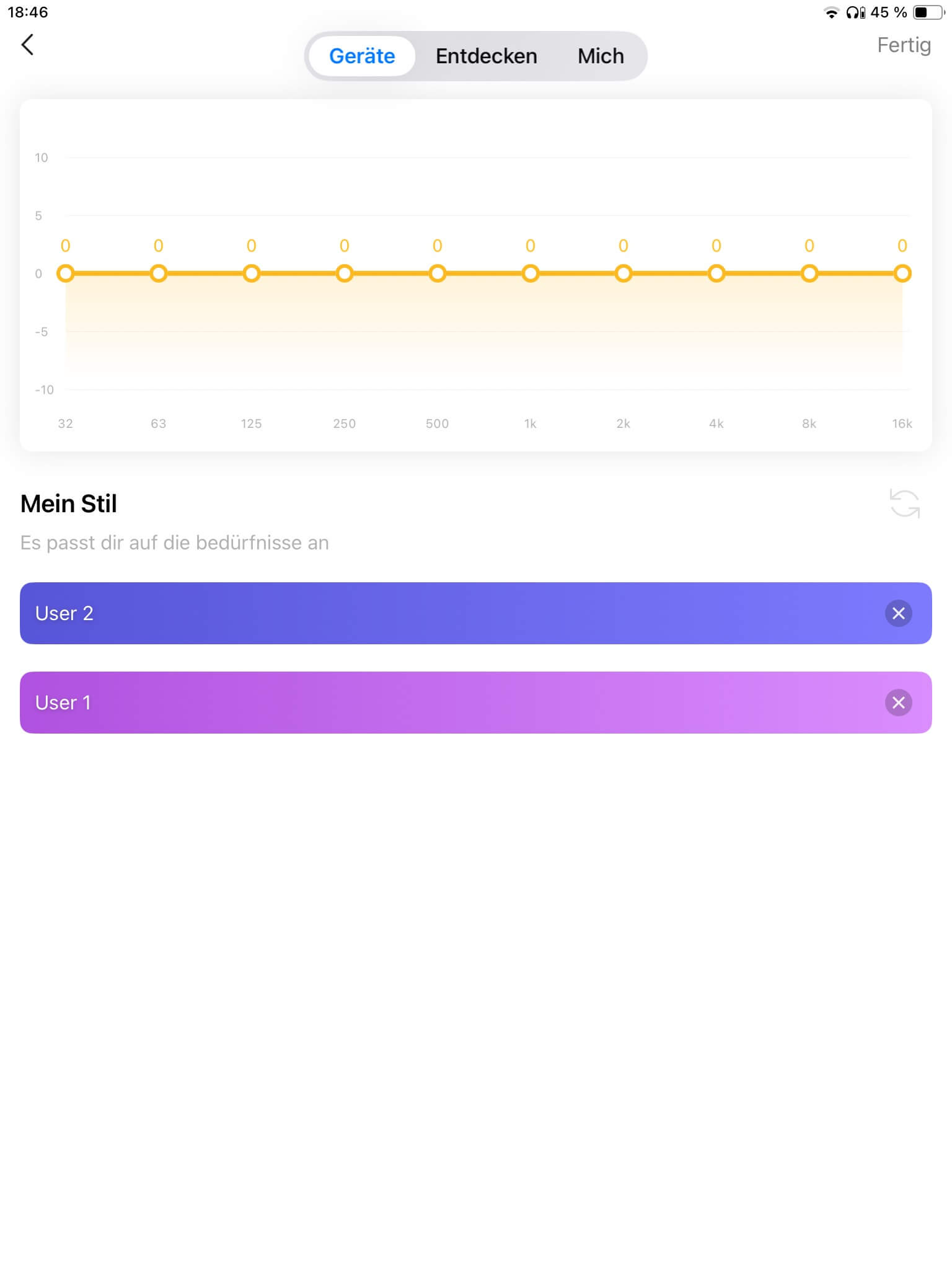Click the 8k band control point
Image resolution: width=952 pixels, height=1270 pixels.
pyautogui.click(x=809, y=273)
